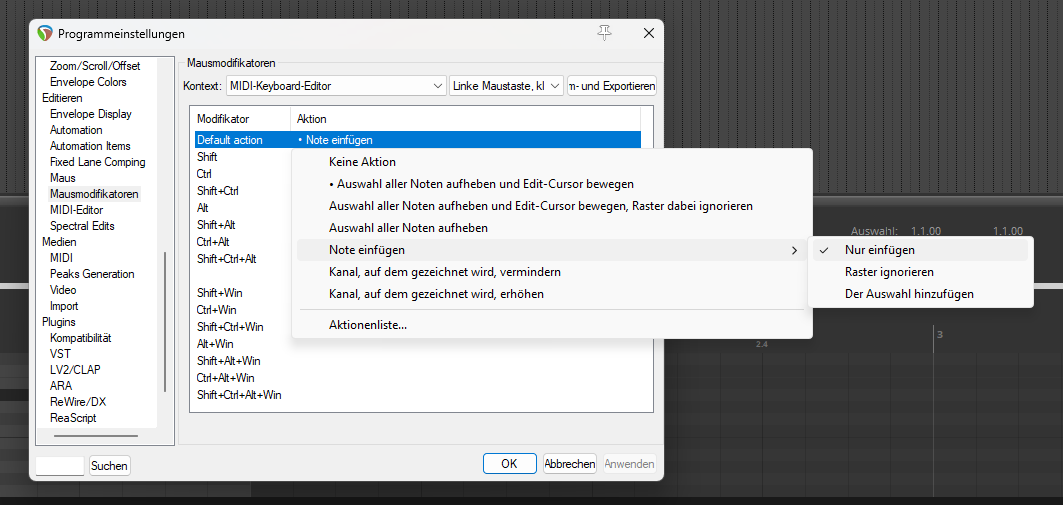Open 'Aktionenliste...' from the context menu

(x=368, y=325)
